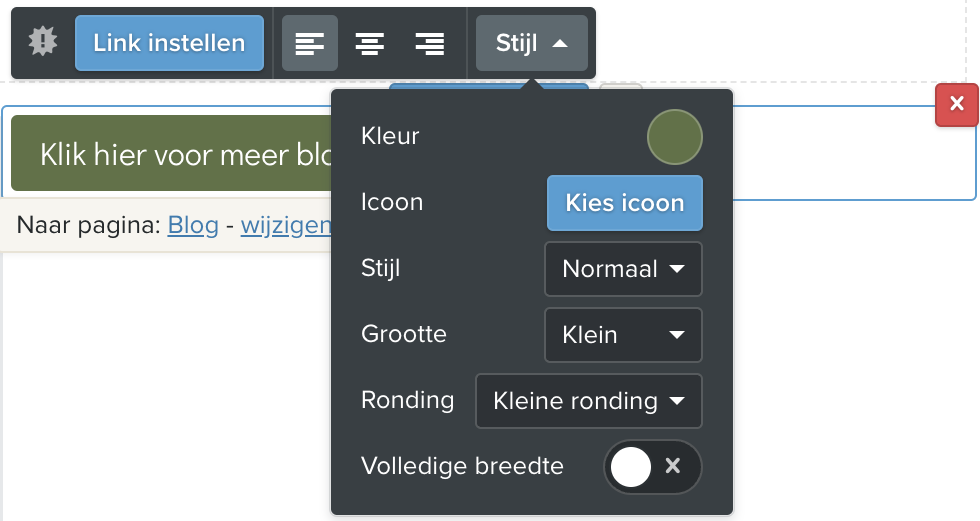Delete the block with the red X
The width and height of the screenshot is (980, 521).
[957, 105]
